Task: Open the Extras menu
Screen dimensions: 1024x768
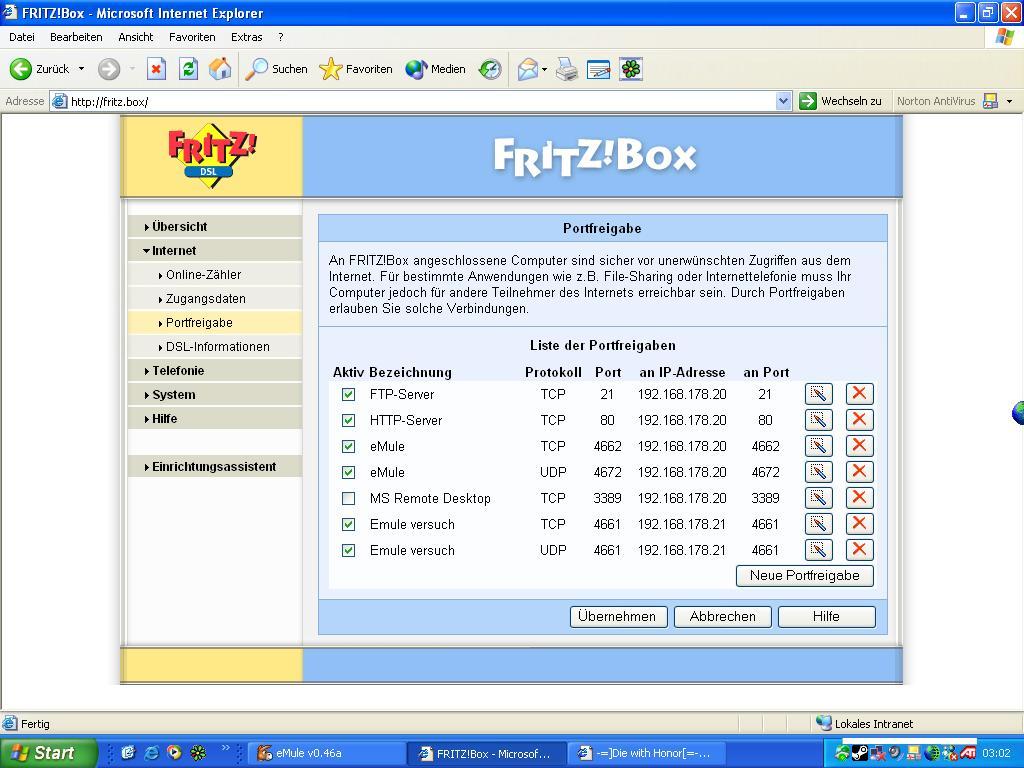Action: (246, 37)
